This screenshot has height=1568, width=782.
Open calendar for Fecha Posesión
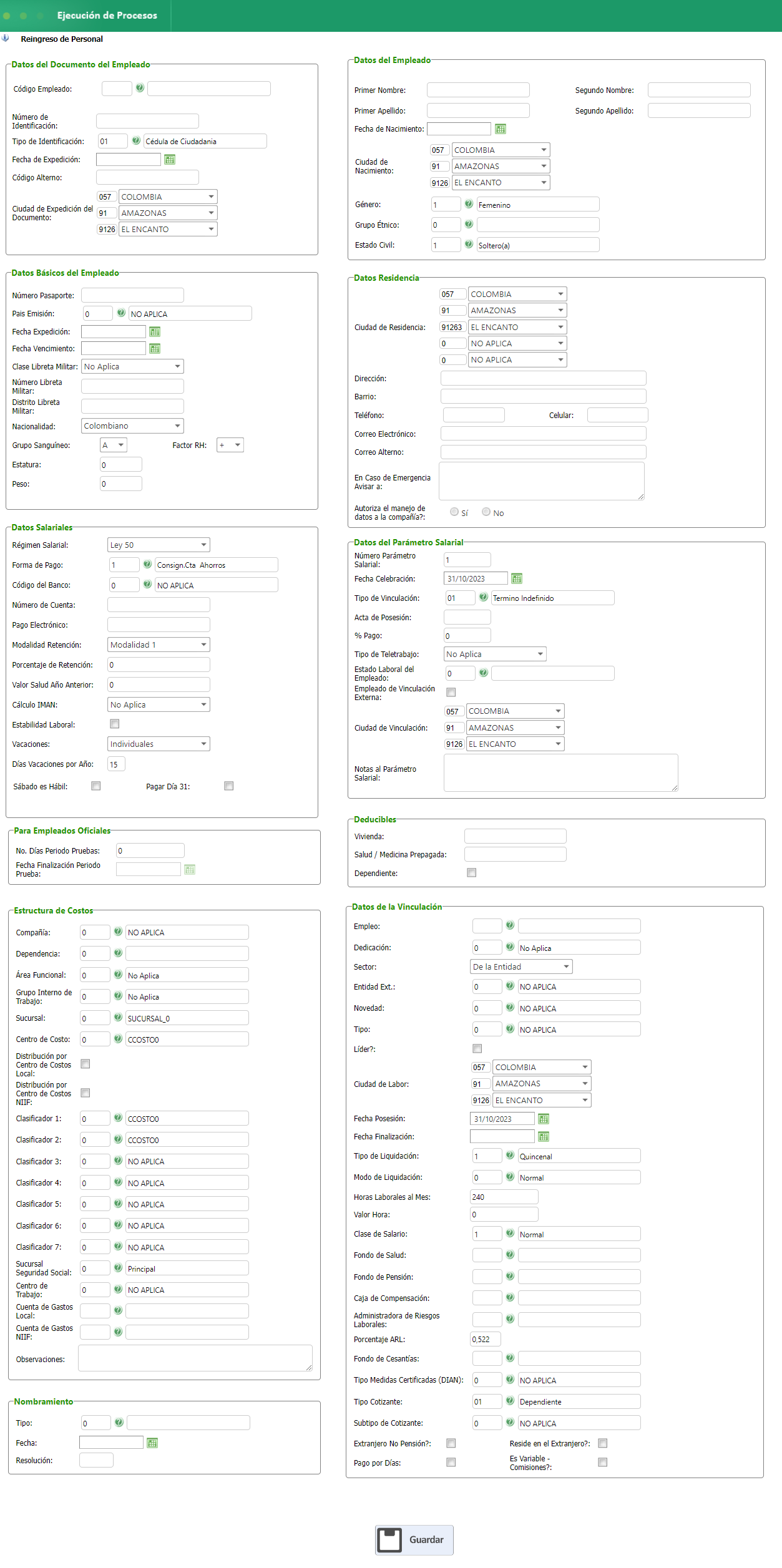[544, 1119]
